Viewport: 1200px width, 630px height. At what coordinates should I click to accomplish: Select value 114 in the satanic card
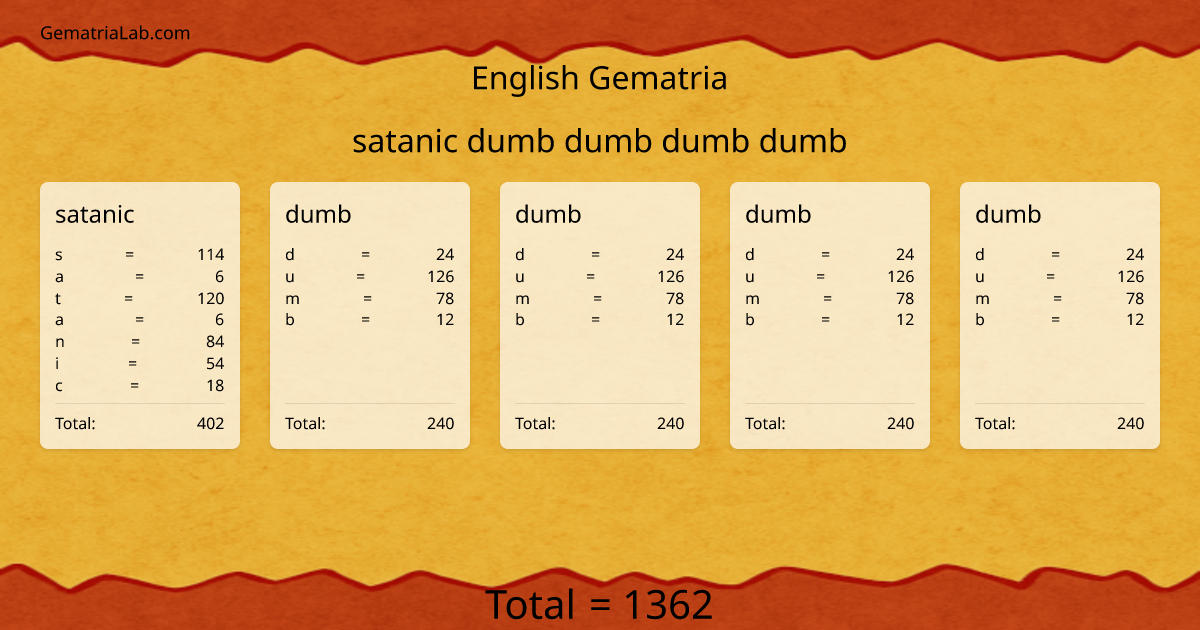211,254
